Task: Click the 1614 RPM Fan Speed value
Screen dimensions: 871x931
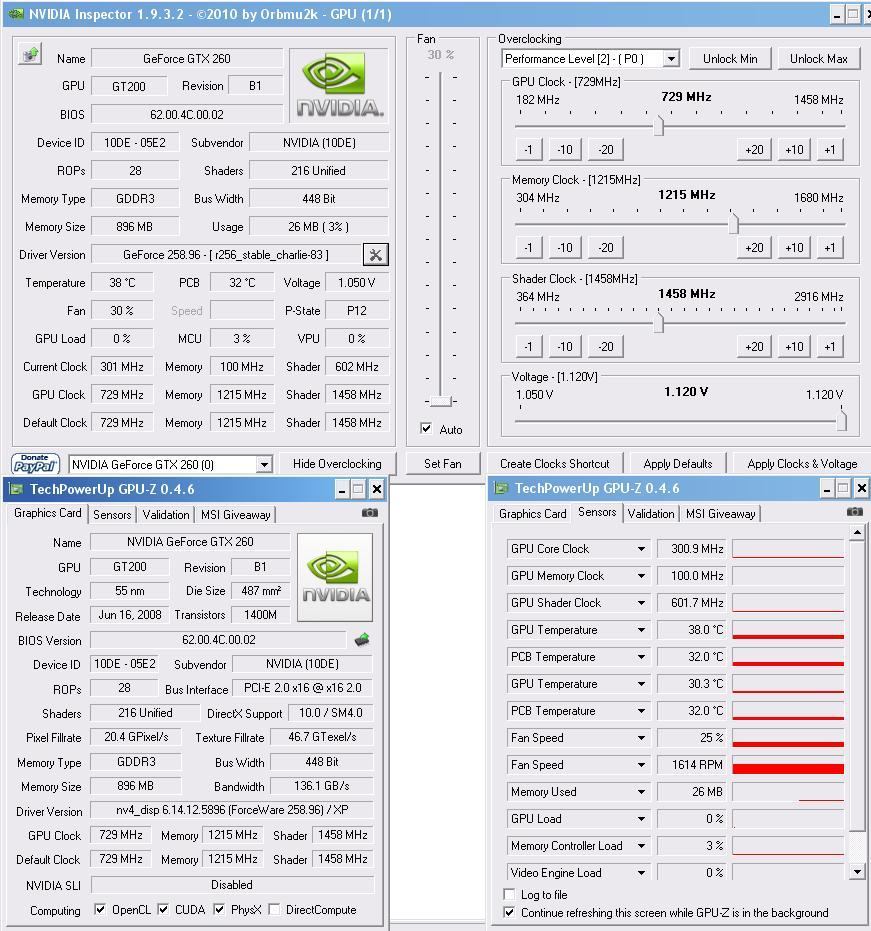Action: (x=692, y=765)
